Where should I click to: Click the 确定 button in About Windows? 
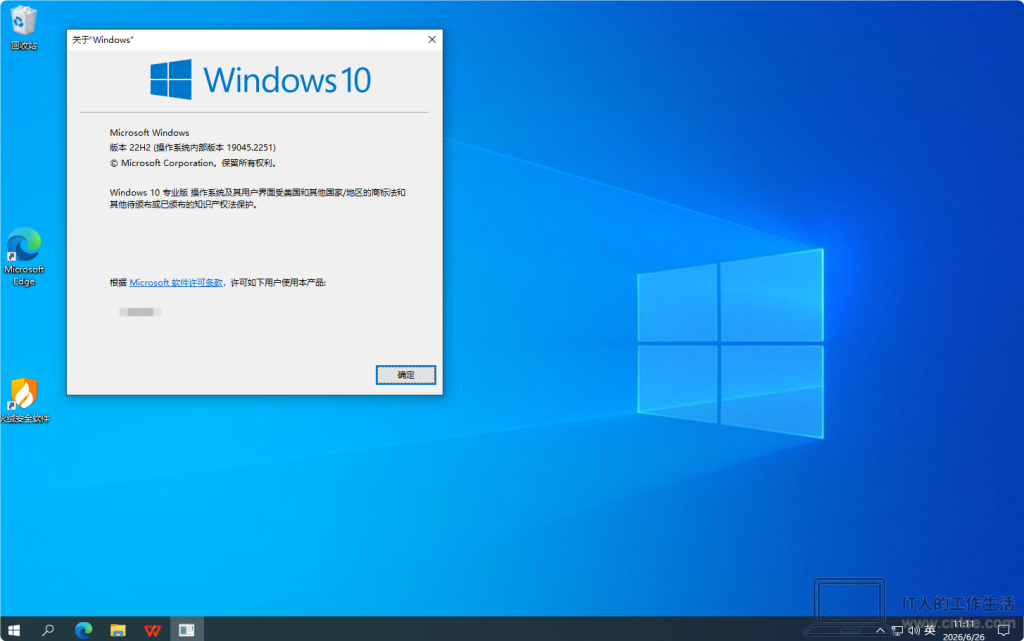pos(406,375)
